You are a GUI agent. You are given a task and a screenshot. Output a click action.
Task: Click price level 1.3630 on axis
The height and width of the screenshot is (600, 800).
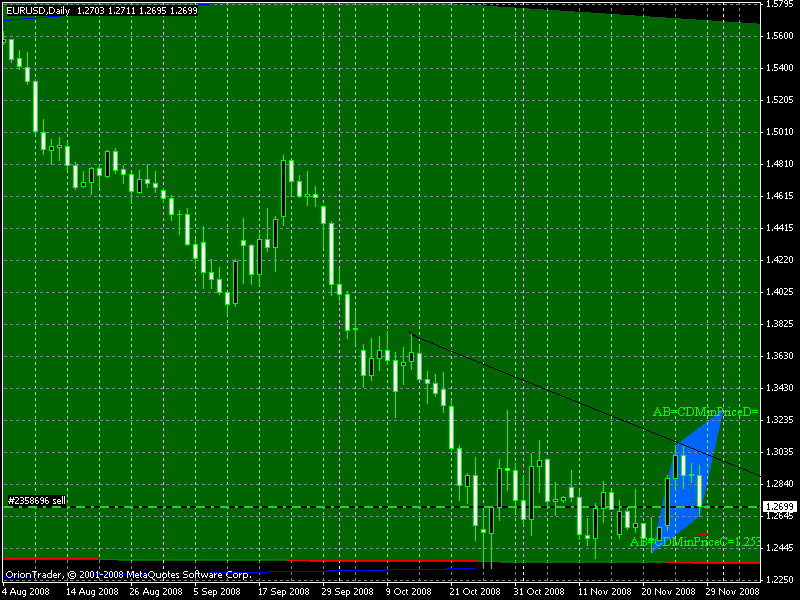click(x=780, y=356)
